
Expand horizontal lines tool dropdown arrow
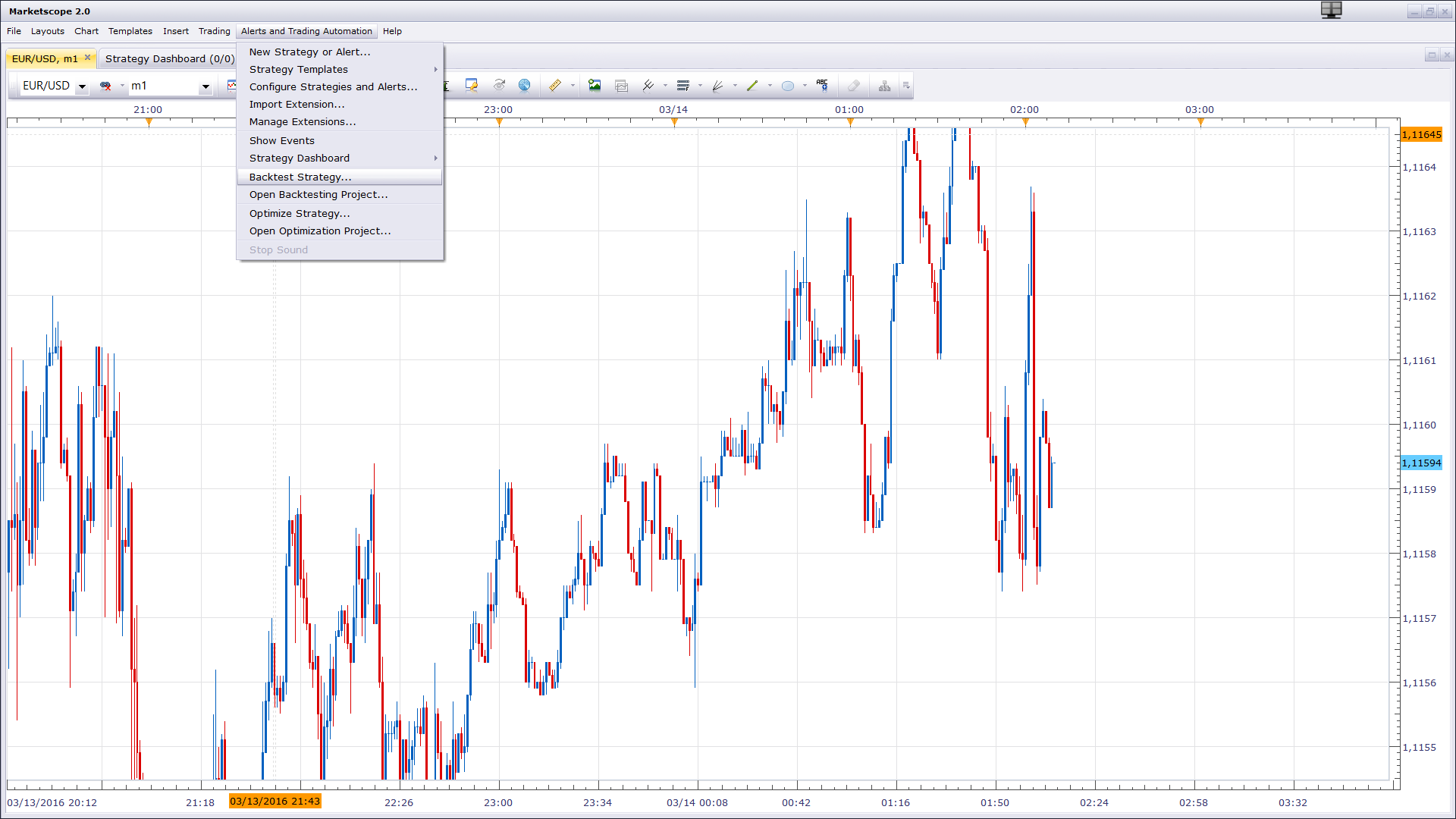pos(700,86)
